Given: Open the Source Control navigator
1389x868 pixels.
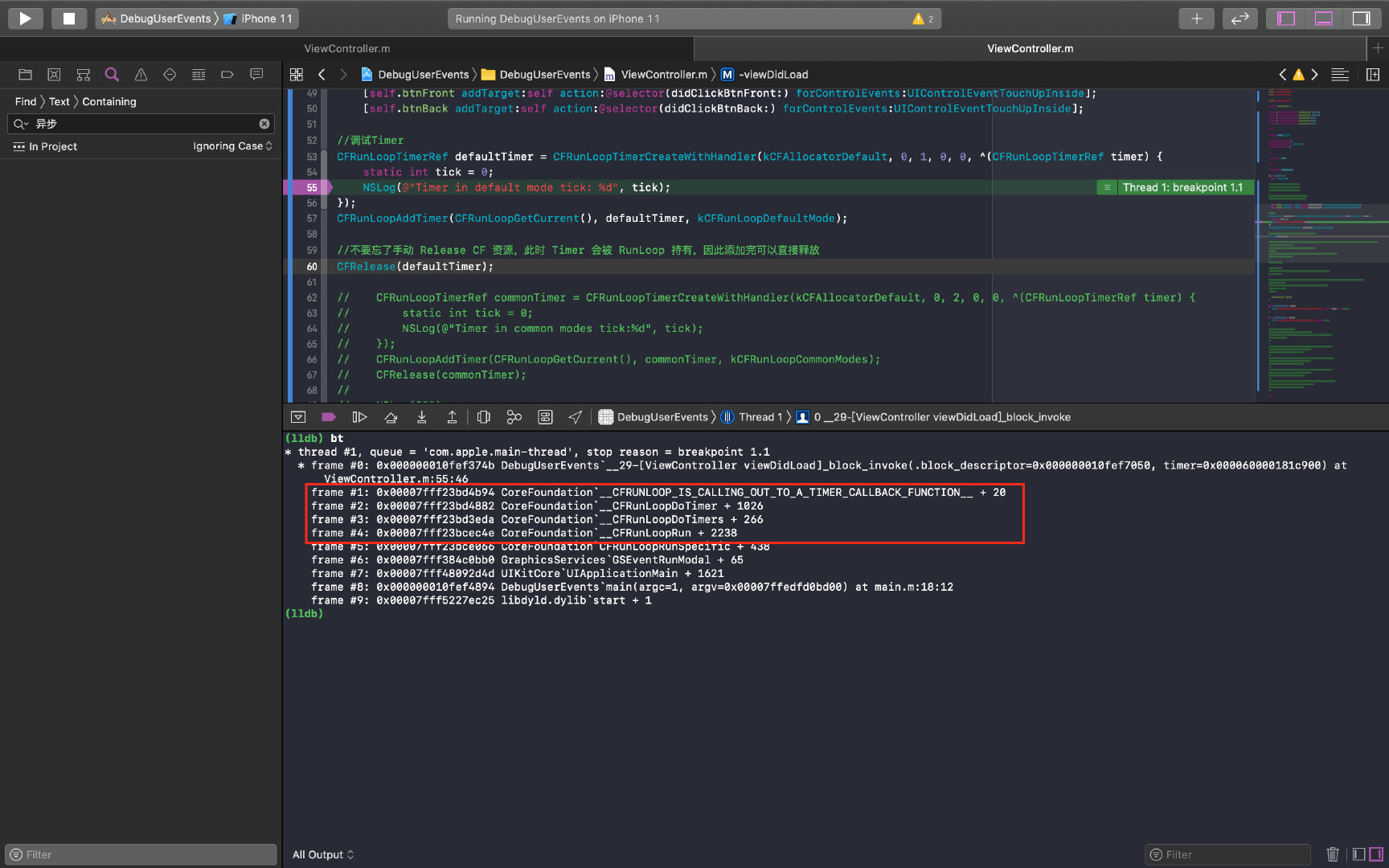Looking at the screenshot, I should tap(54, 75).
